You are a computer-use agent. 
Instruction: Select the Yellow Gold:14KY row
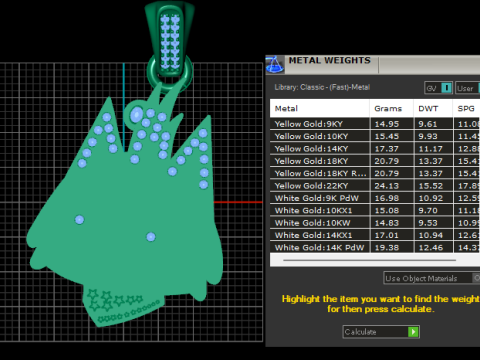pyautogui.click(x=375, y=149)
